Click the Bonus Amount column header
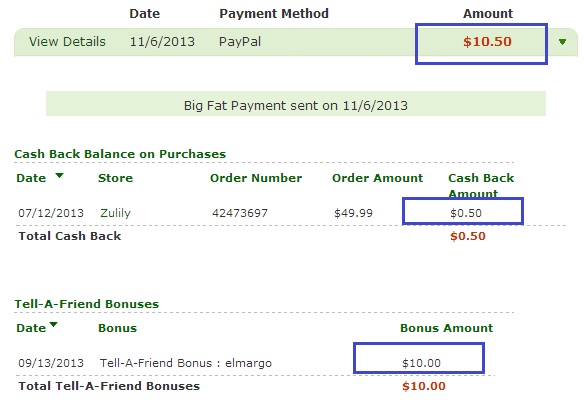Viewport: 584px width, 412px height. click(x=446, y=328)
